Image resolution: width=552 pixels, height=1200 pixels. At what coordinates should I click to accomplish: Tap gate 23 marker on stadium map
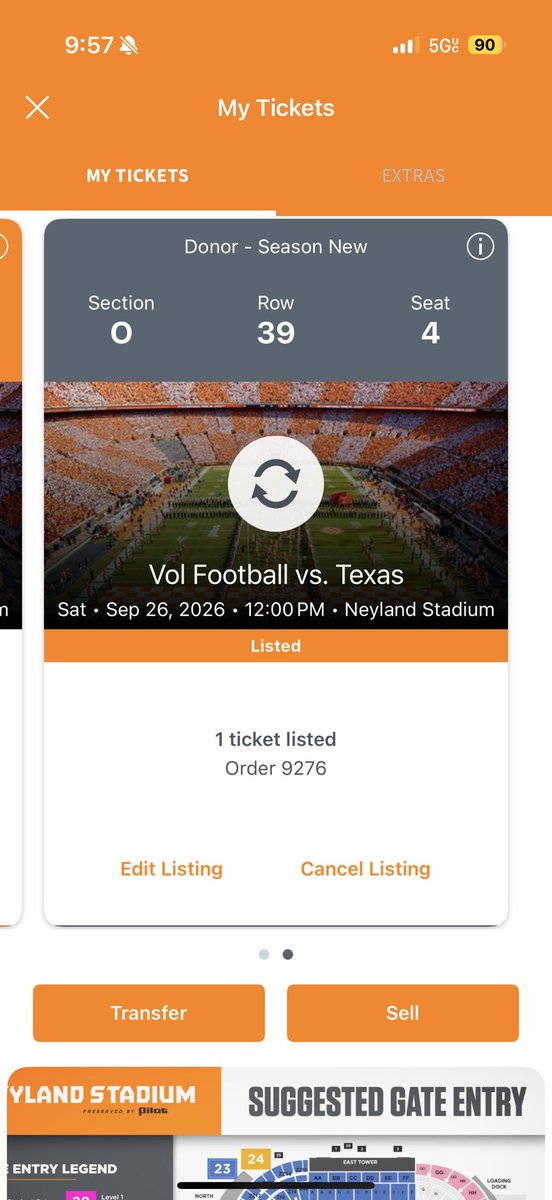[x=222, y=1168]
